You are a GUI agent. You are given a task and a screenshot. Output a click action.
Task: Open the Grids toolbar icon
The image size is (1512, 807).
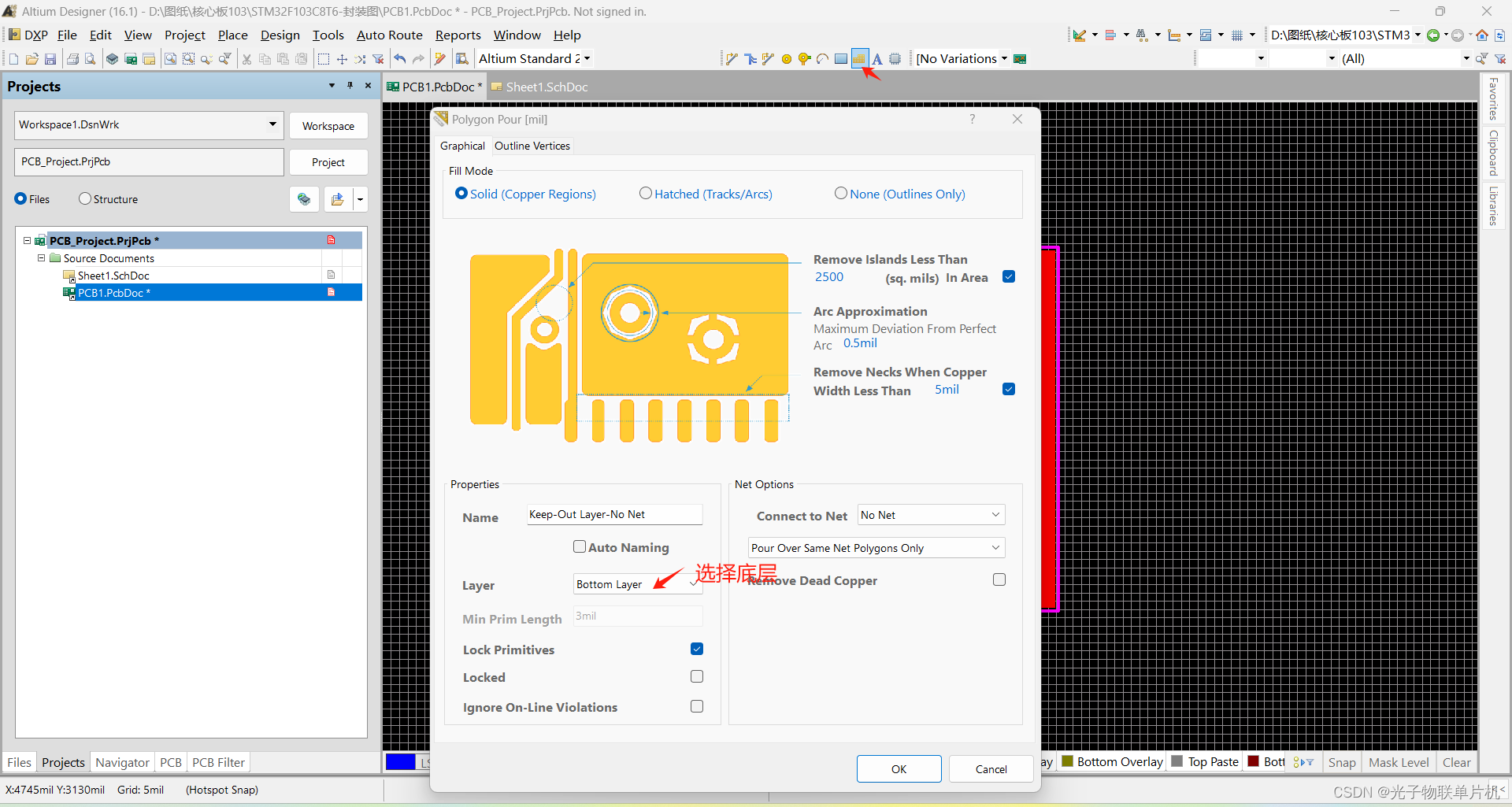point(1237,35)
